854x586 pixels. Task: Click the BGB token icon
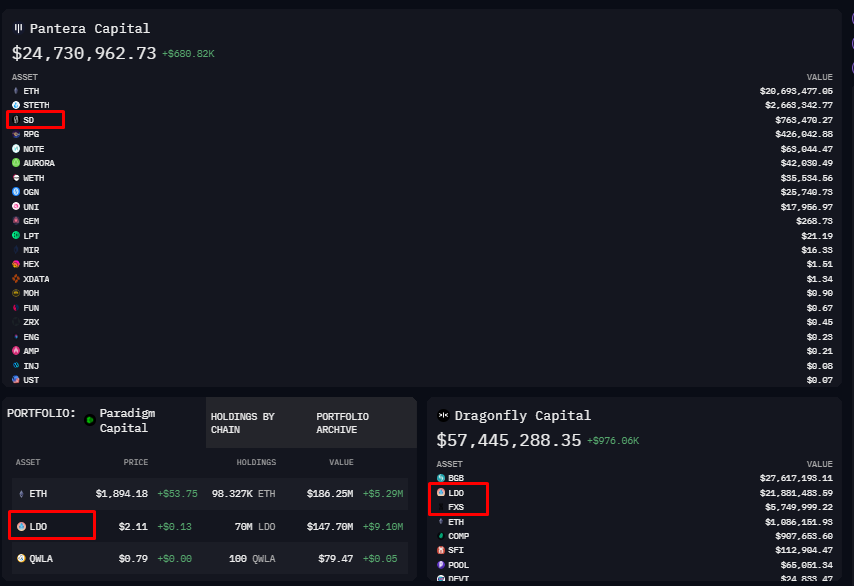(441, 478)
